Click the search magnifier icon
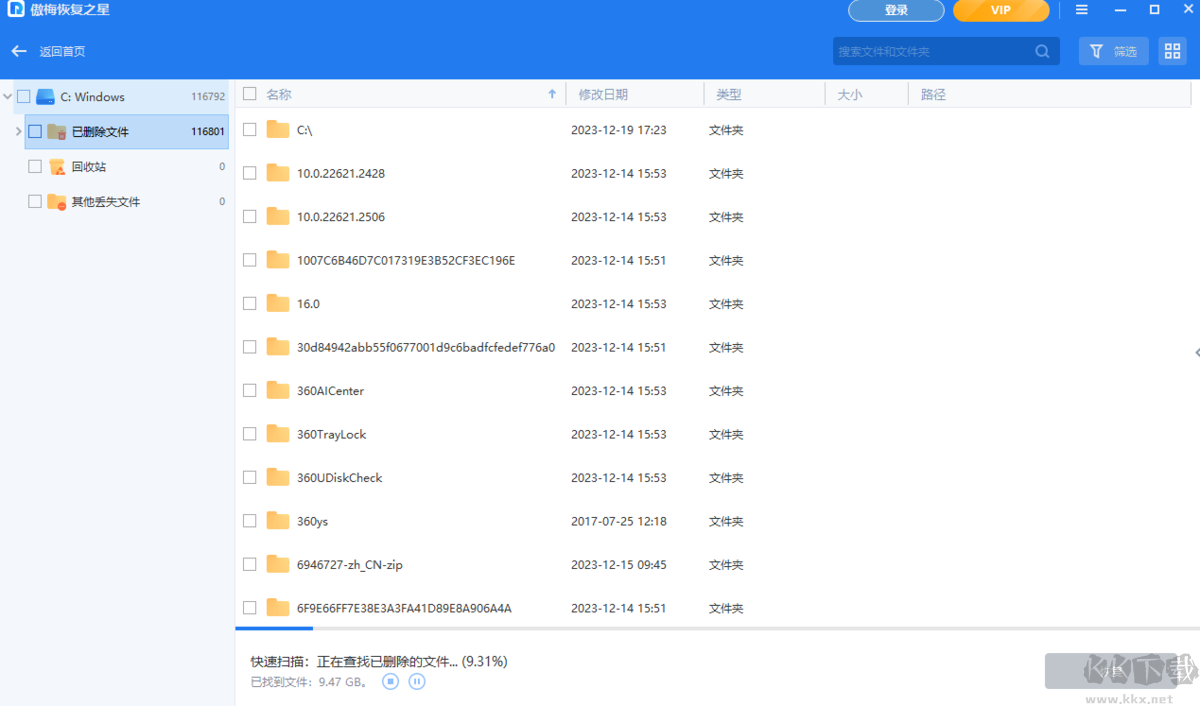Screen dimensions: 1200x706 [1042, 50]
